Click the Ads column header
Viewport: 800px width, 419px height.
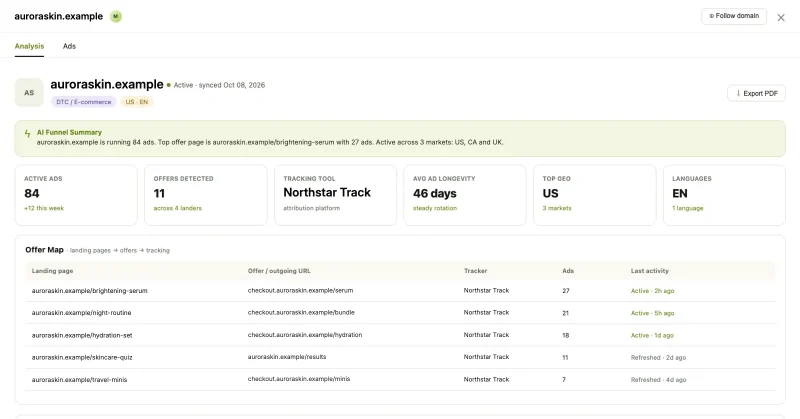point(568,271)
